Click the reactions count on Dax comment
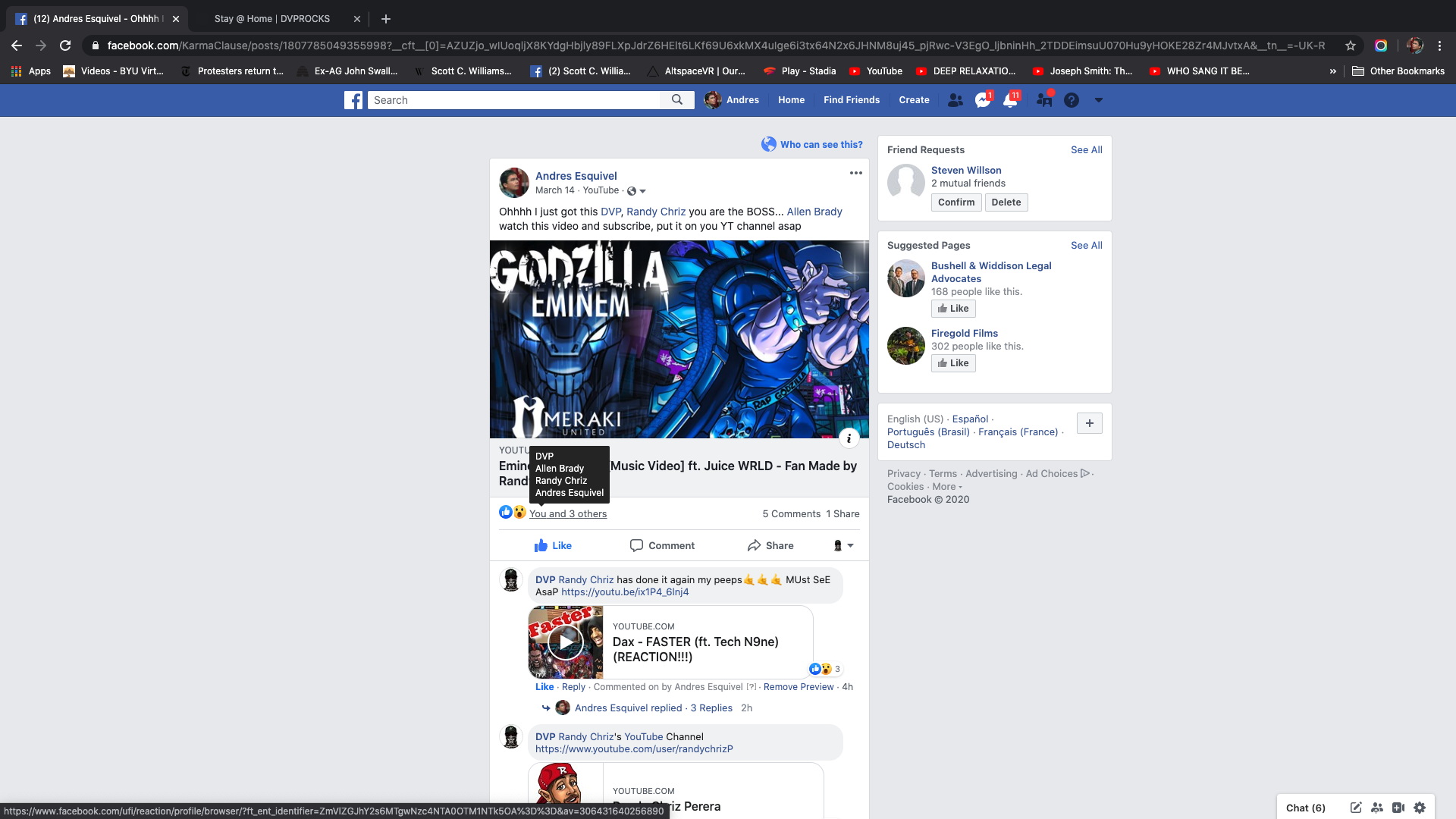 [x=825, y=669]
